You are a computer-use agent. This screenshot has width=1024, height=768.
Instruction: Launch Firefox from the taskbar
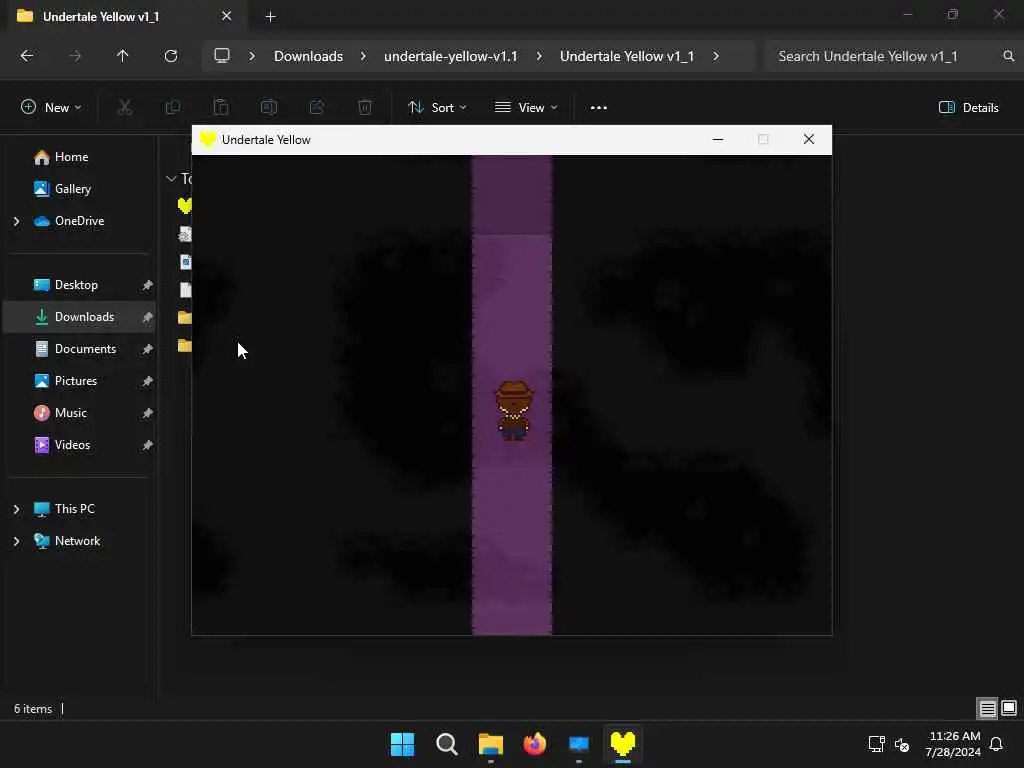pos(535,744)
